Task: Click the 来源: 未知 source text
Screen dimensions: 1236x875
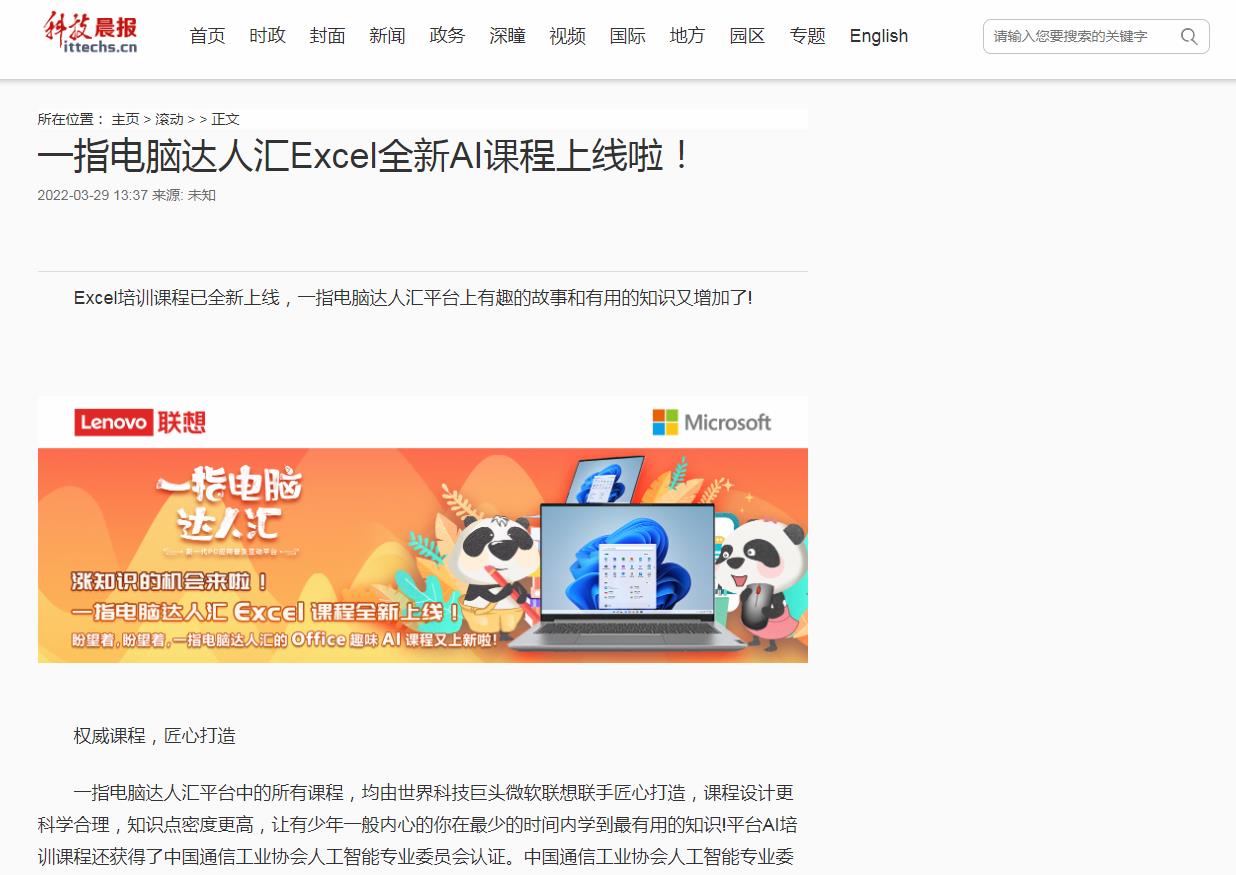Action: [x=184, y=195]
